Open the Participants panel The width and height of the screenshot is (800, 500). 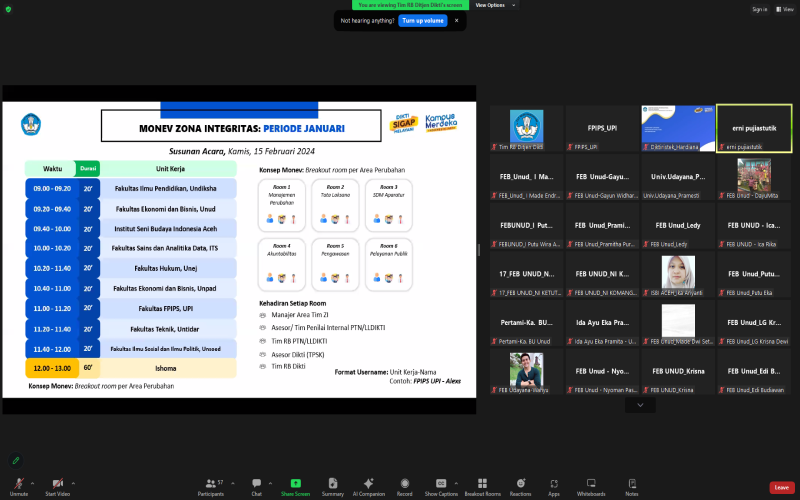pyautogui.click(x=211, y=484)
